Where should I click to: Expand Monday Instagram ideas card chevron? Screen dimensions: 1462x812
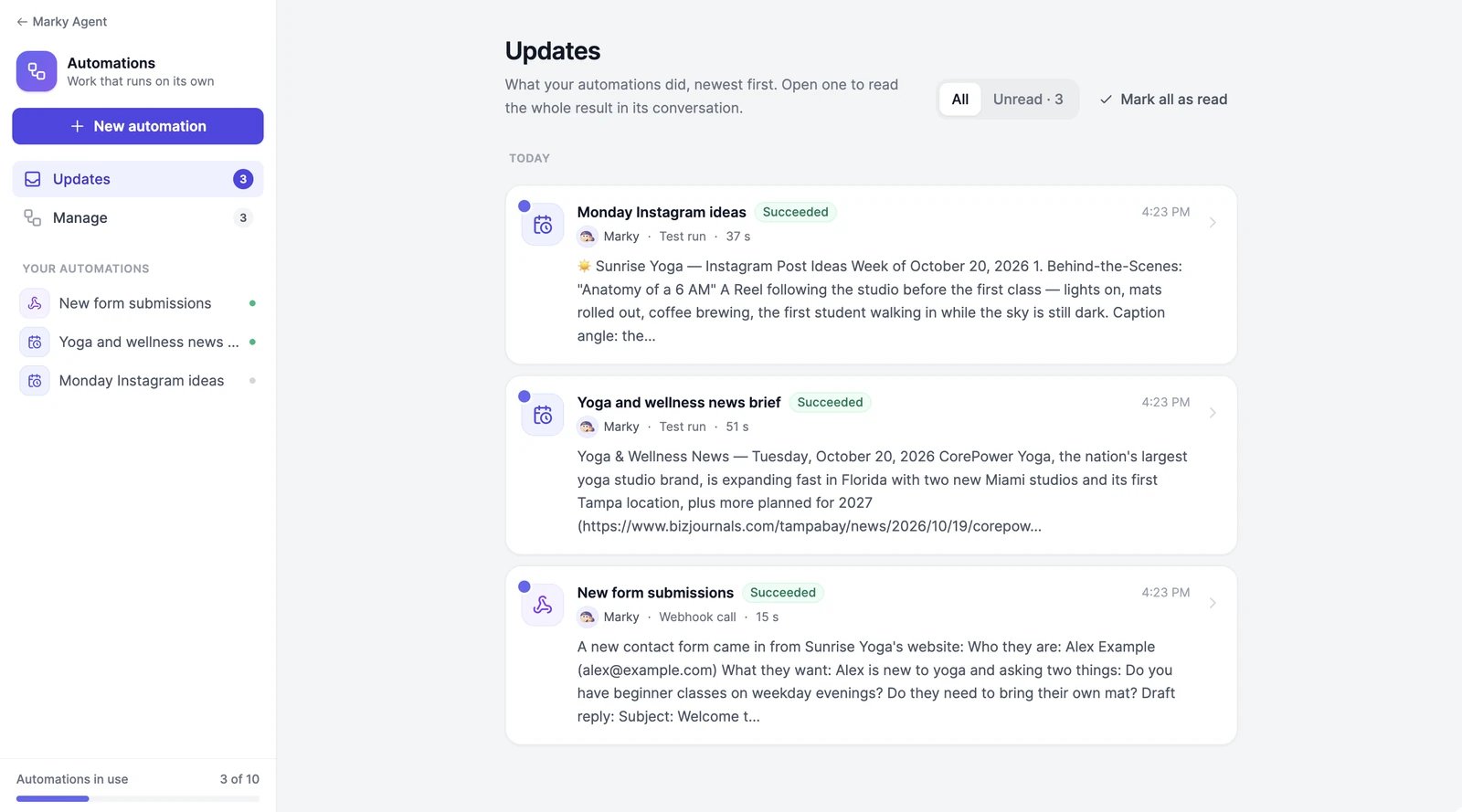coord(1213,223)
